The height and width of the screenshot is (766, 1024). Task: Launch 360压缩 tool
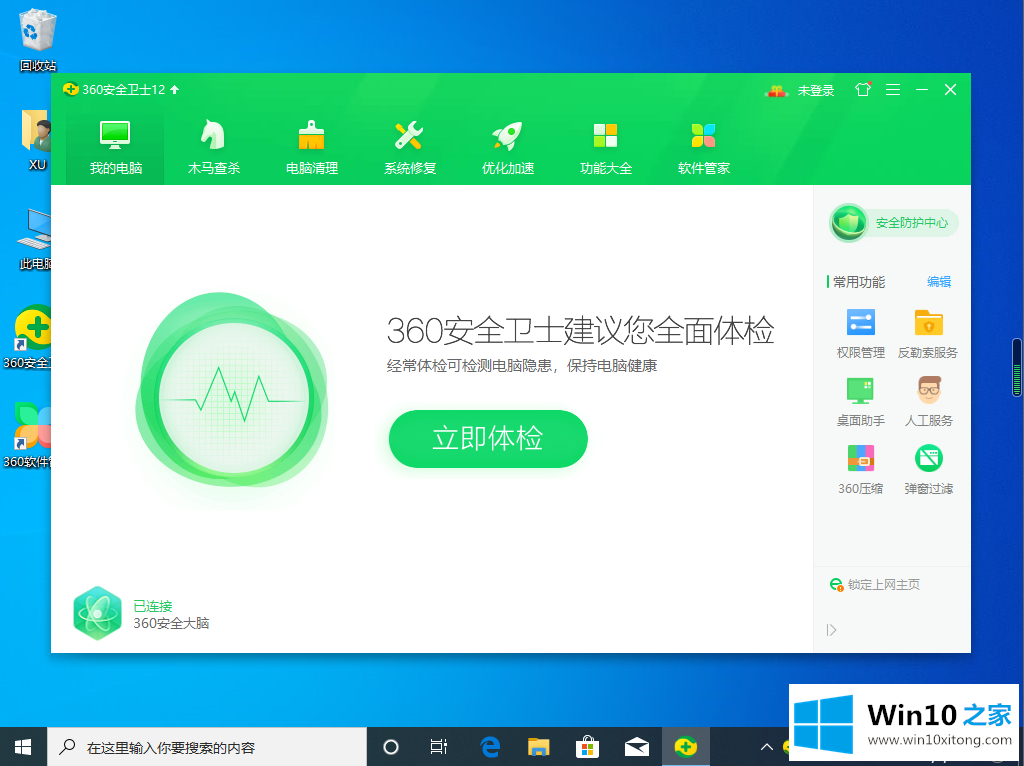click(860, 470)
